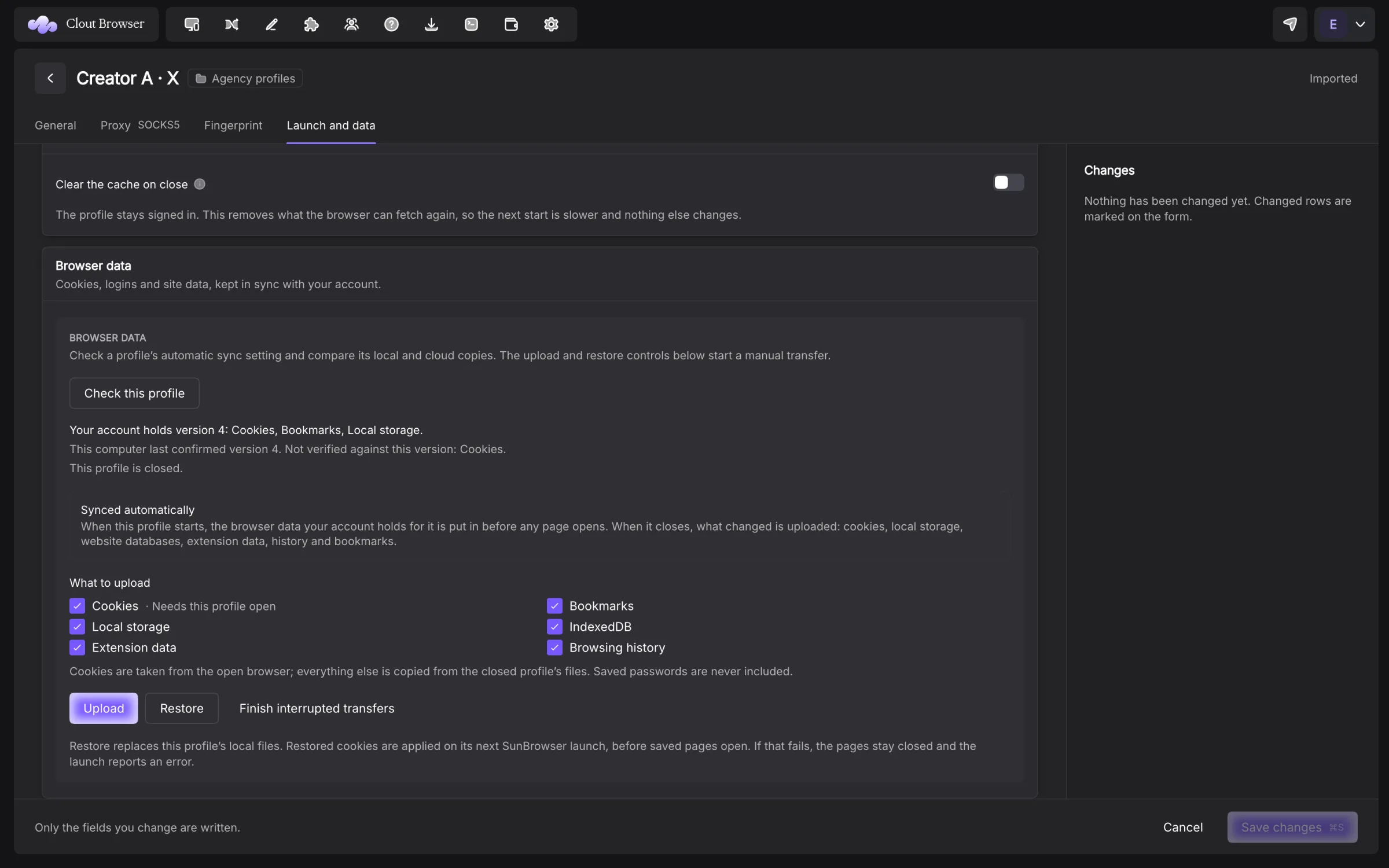Click the shuffle arrows toolbar icon

coord(231,24)
